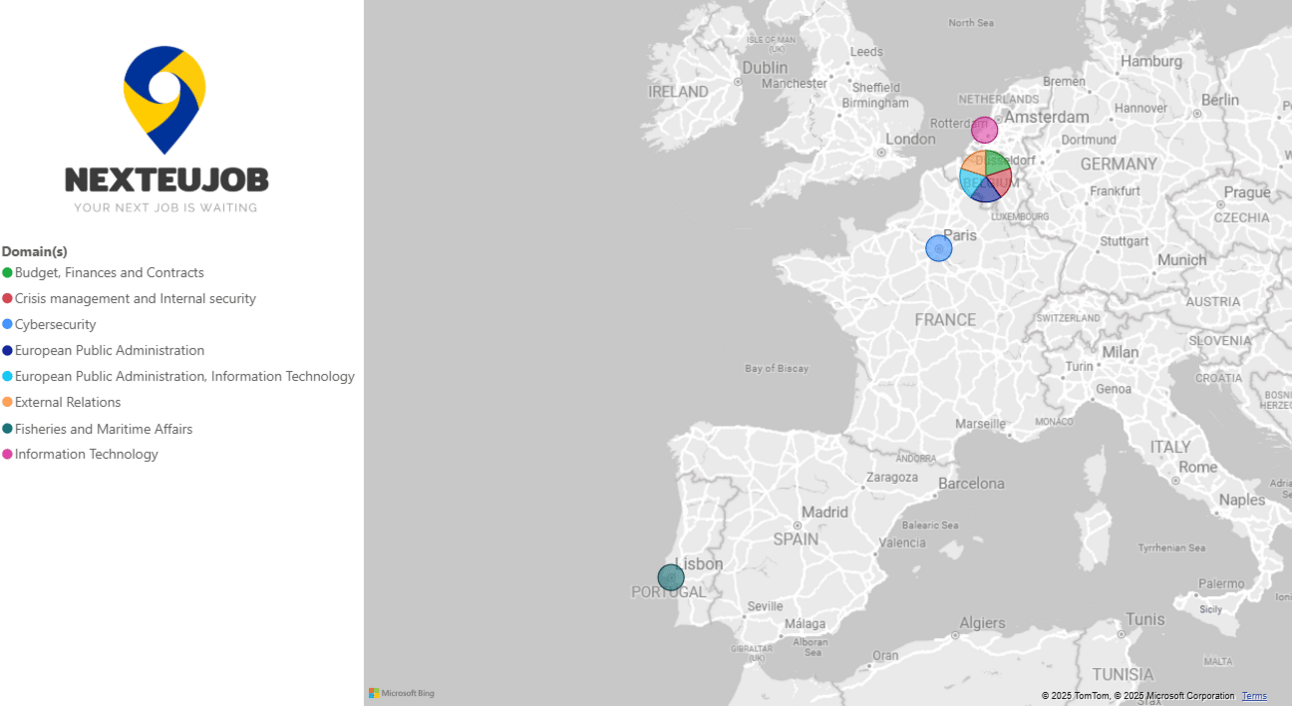The image size is (1292, 706).
Task: Click the Naples label on the map
Action: [1241, 500]
